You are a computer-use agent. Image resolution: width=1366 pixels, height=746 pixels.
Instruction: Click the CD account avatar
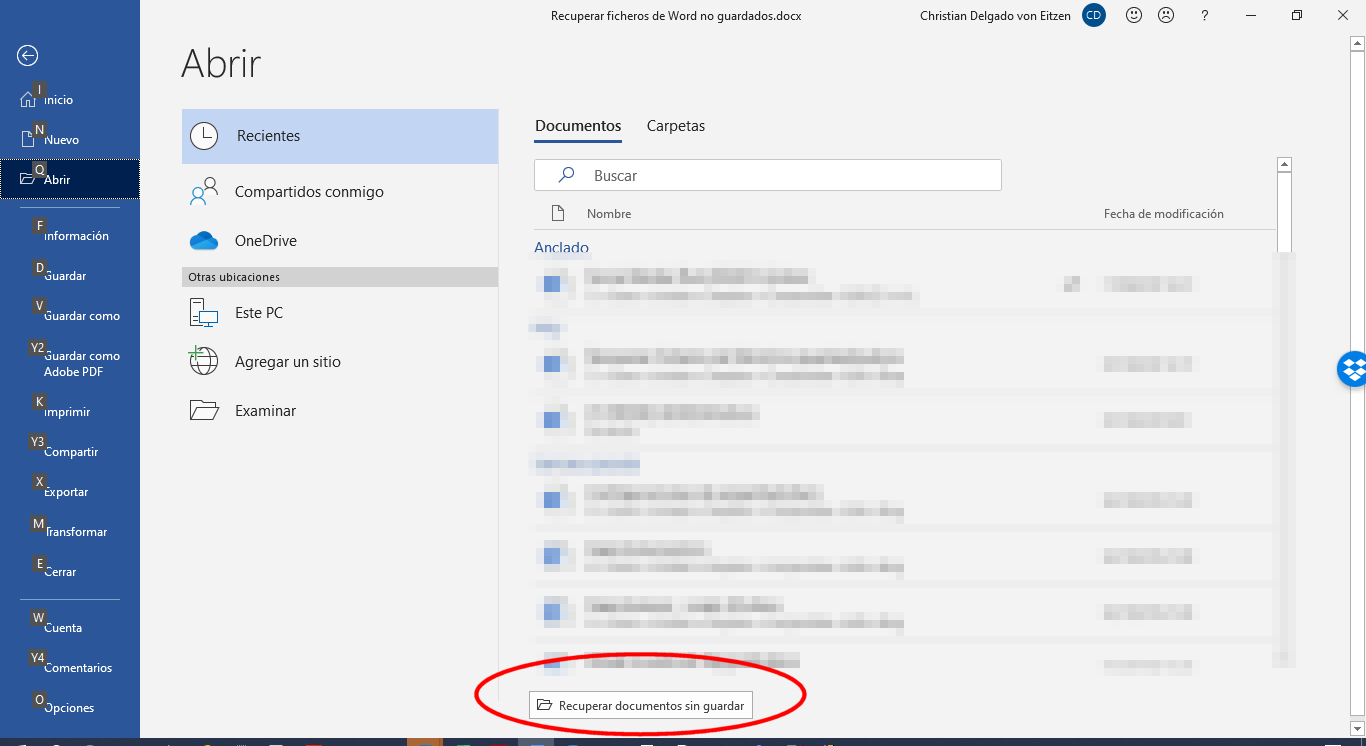pos(1094,16)
